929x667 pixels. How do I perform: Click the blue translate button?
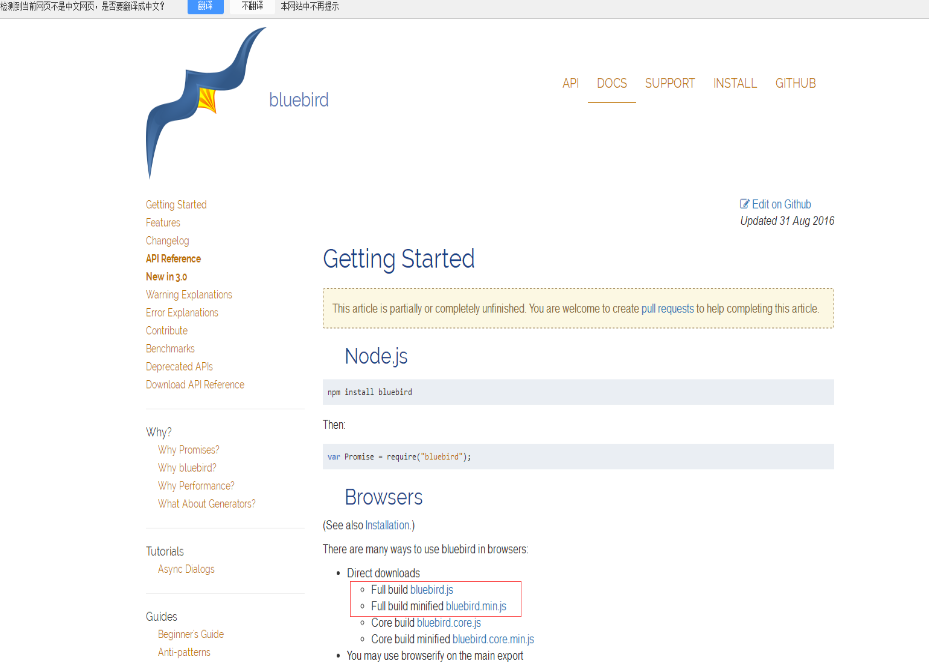click(x=206, y=7)
